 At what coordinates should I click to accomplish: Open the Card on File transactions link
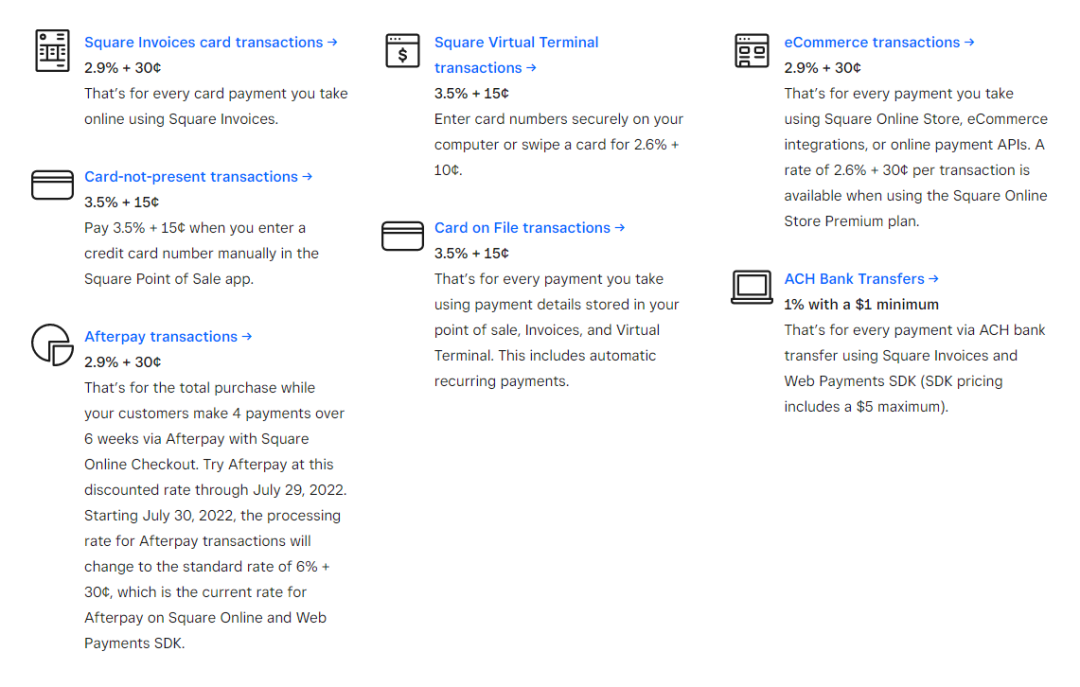pyautogui.click(x=530, y=227)
